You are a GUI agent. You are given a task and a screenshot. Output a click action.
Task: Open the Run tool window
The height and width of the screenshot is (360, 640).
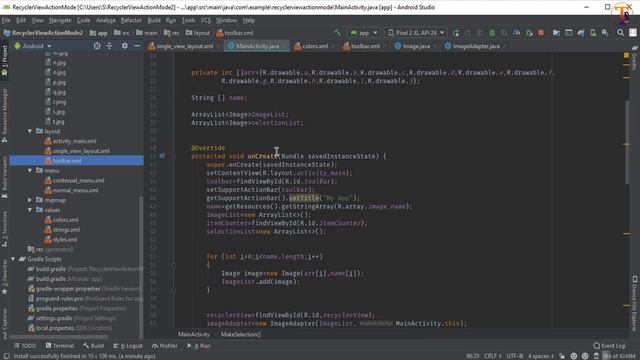198,346
